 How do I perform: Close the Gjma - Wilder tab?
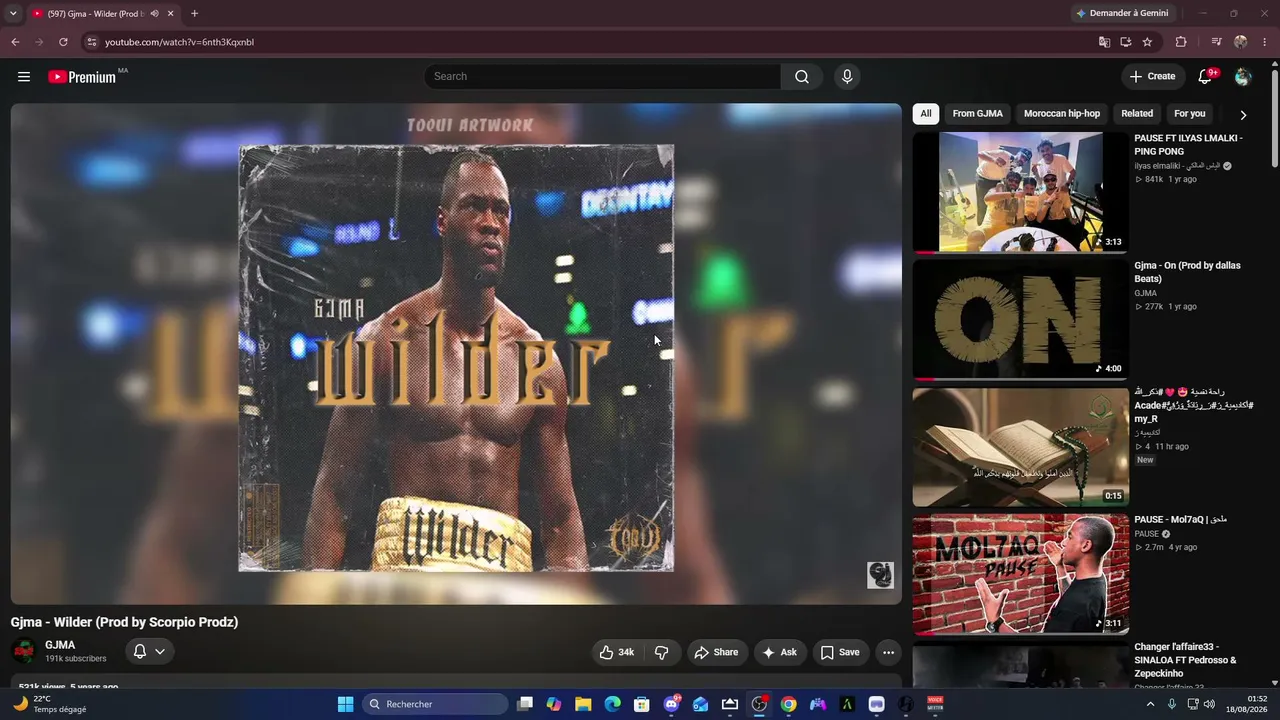170,14
